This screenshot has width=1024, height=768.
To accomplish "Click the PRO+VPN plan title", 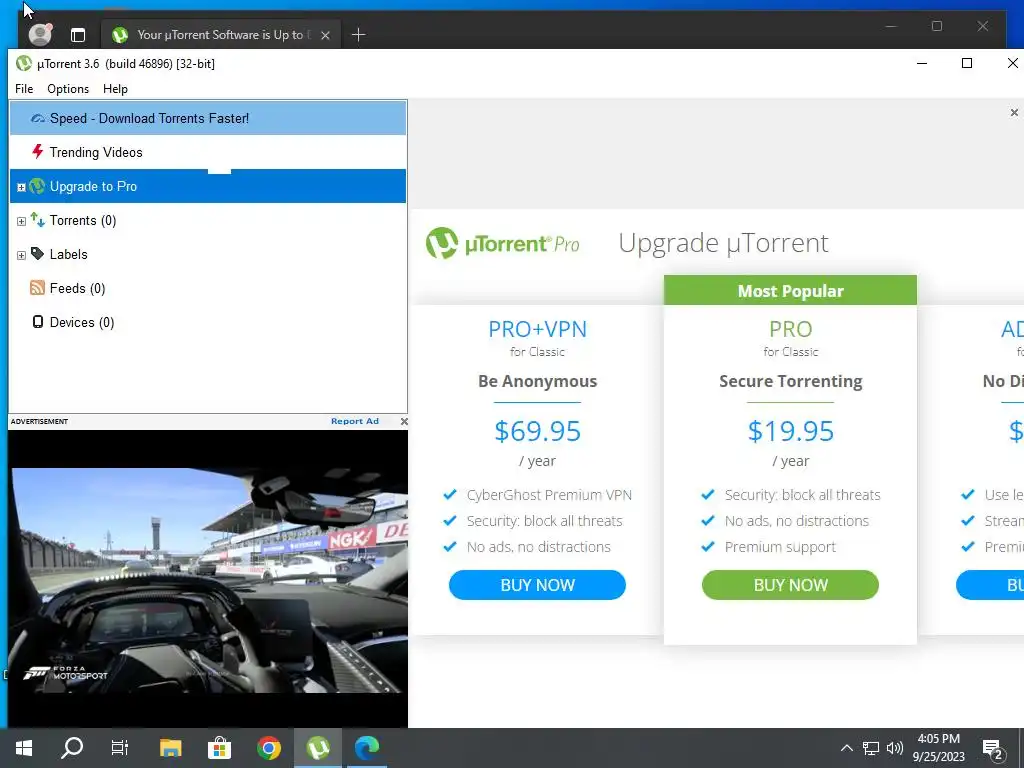I will coord(537,329).
